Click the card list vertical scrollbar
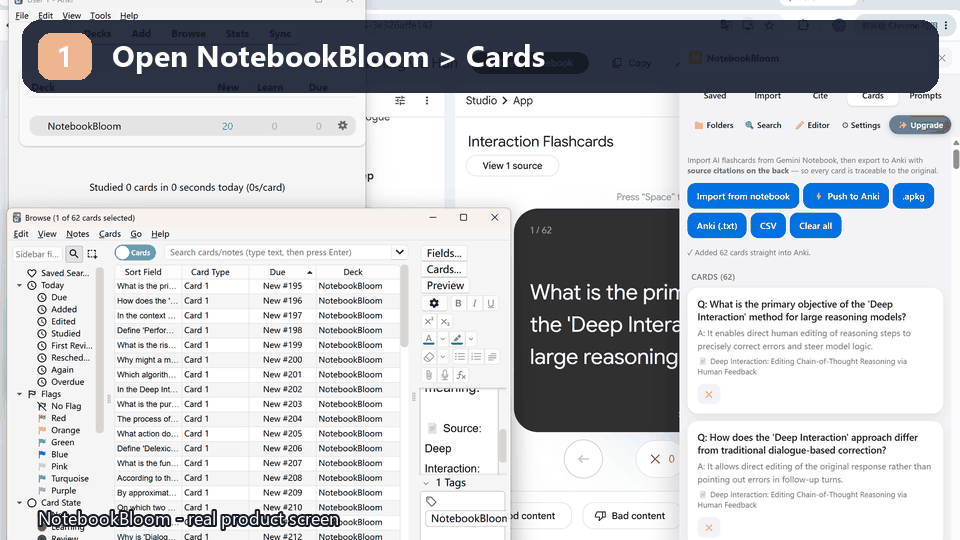The height and width of the screenshot is (540, 960). click(404, 306)
